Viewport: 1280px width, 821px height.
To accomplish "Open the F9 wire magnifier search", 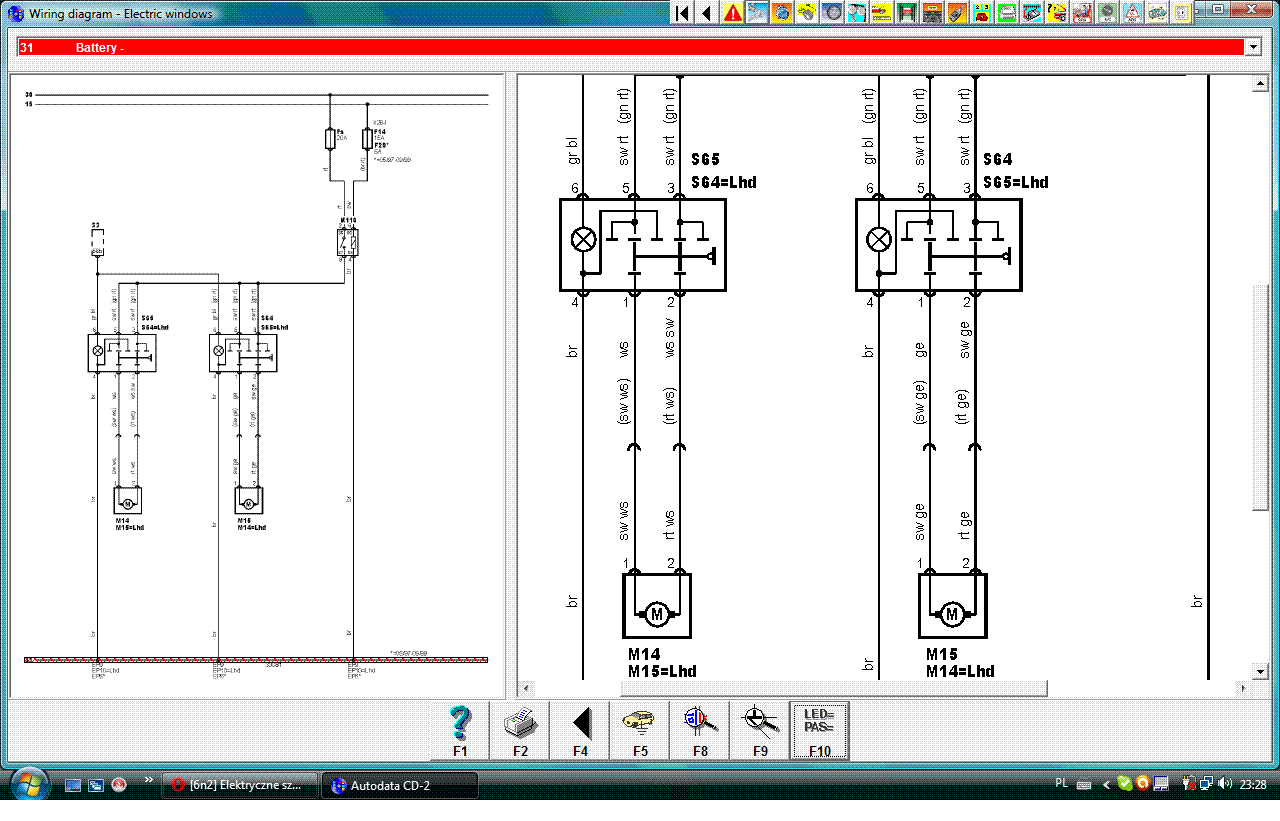I will [x=760, y=731].
